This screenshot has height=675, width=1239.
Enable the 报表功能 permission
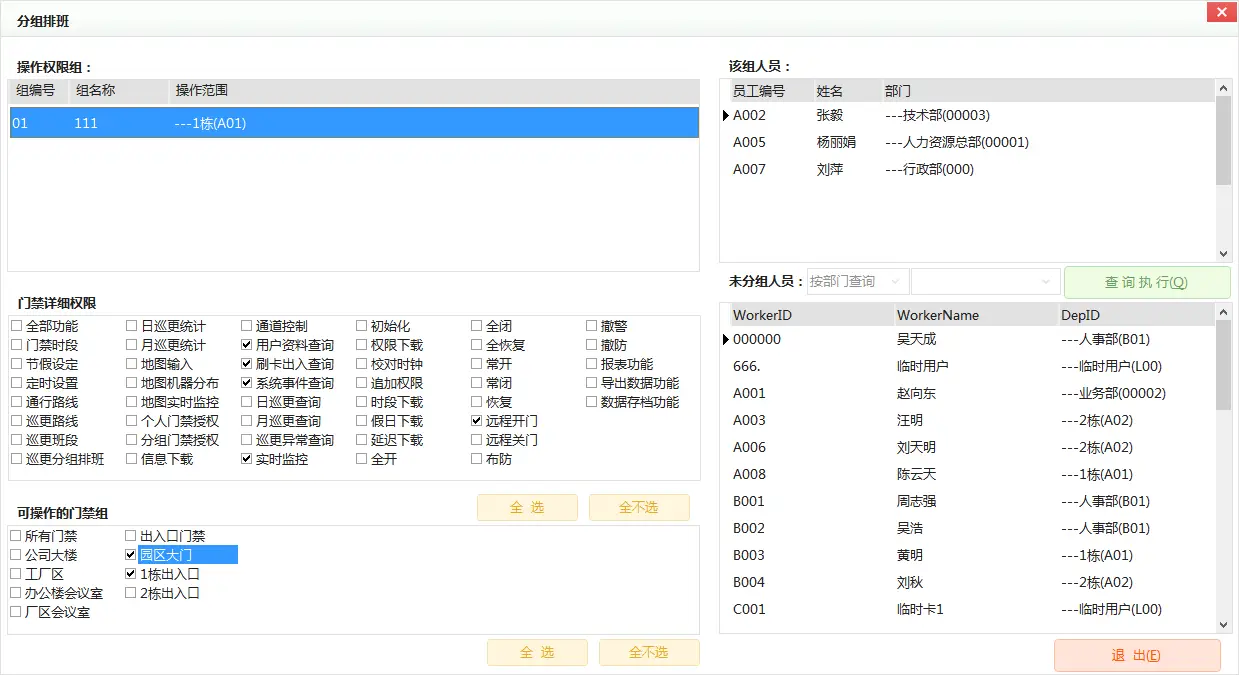coord(591,363)
